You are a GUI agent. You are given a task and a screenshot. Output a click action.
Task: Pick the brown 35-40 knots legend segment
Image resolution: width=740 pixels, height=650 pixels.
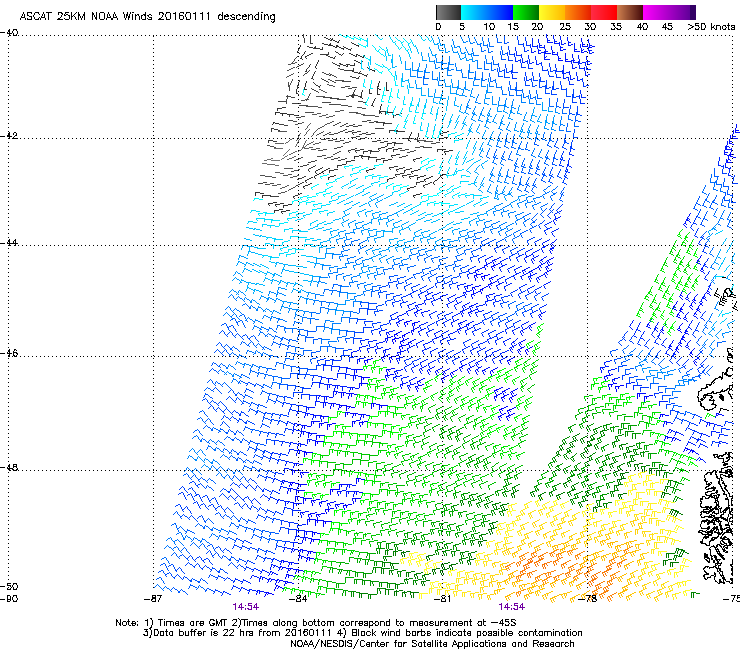coord(630,12)
